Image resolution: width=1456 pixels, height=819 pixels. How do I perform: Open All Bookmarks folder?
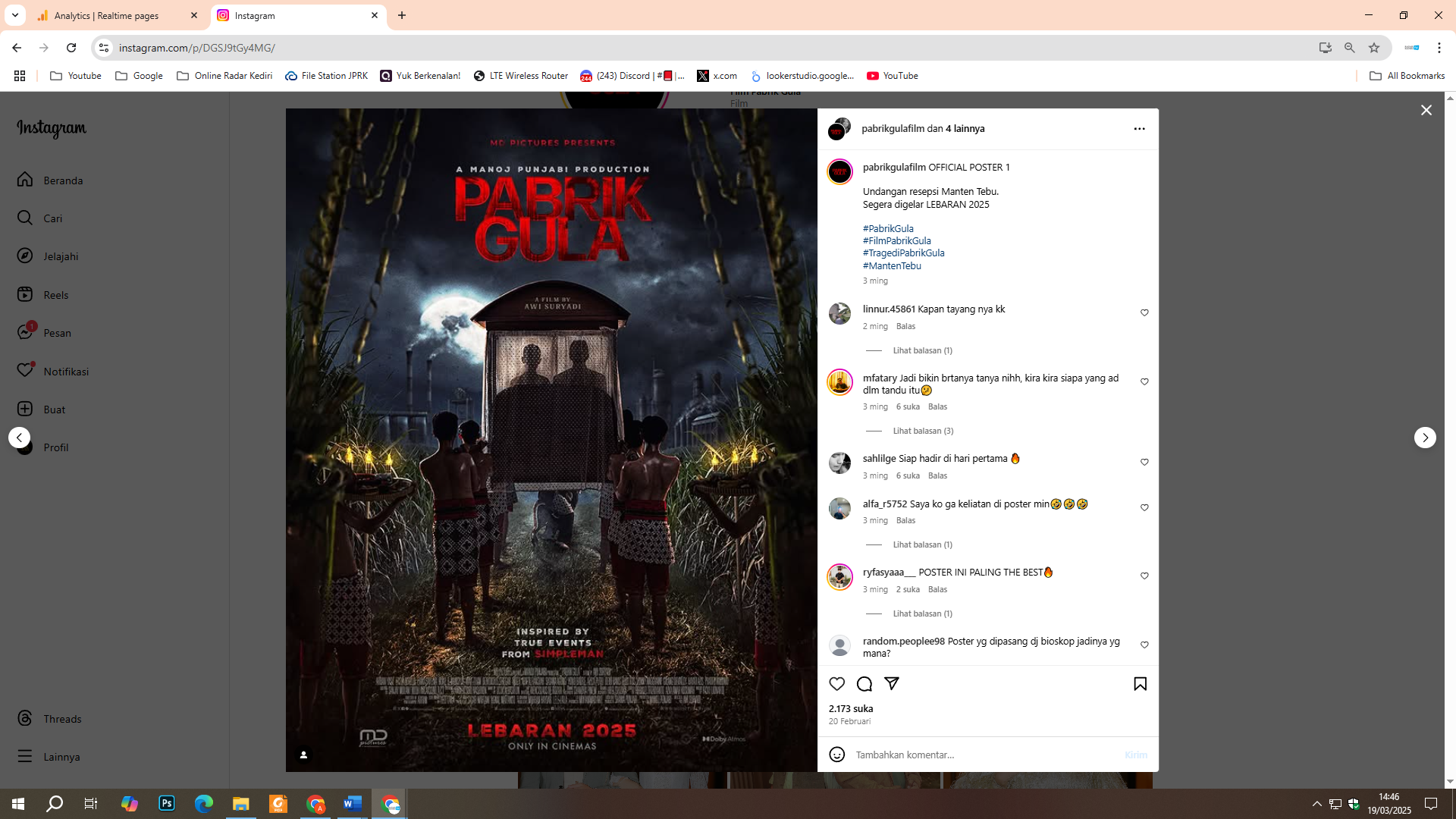tap(1407, 76)
